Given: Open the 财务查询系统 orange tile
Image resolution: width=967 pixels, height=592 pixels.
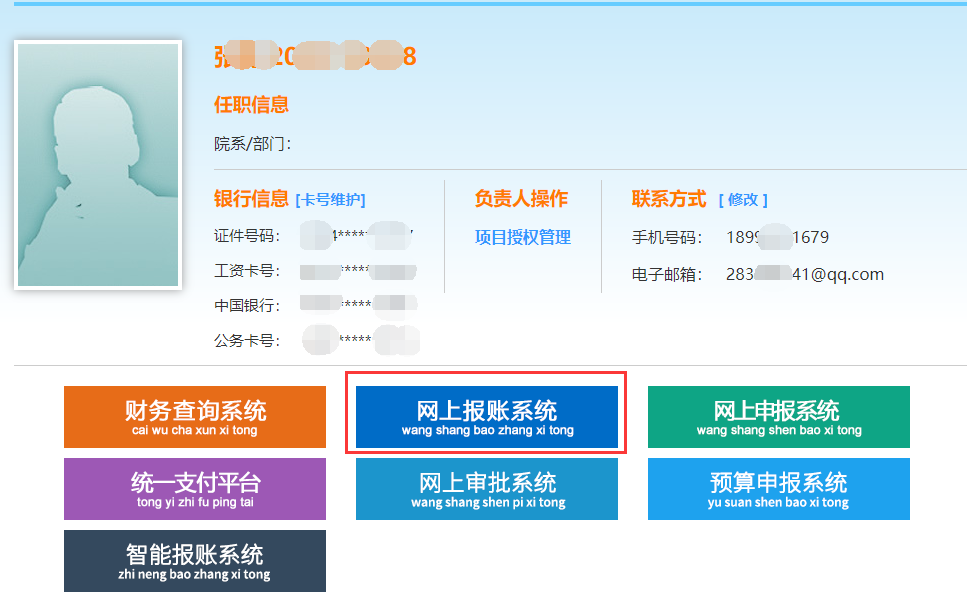Looking at the screenshot, I should 195,417.
